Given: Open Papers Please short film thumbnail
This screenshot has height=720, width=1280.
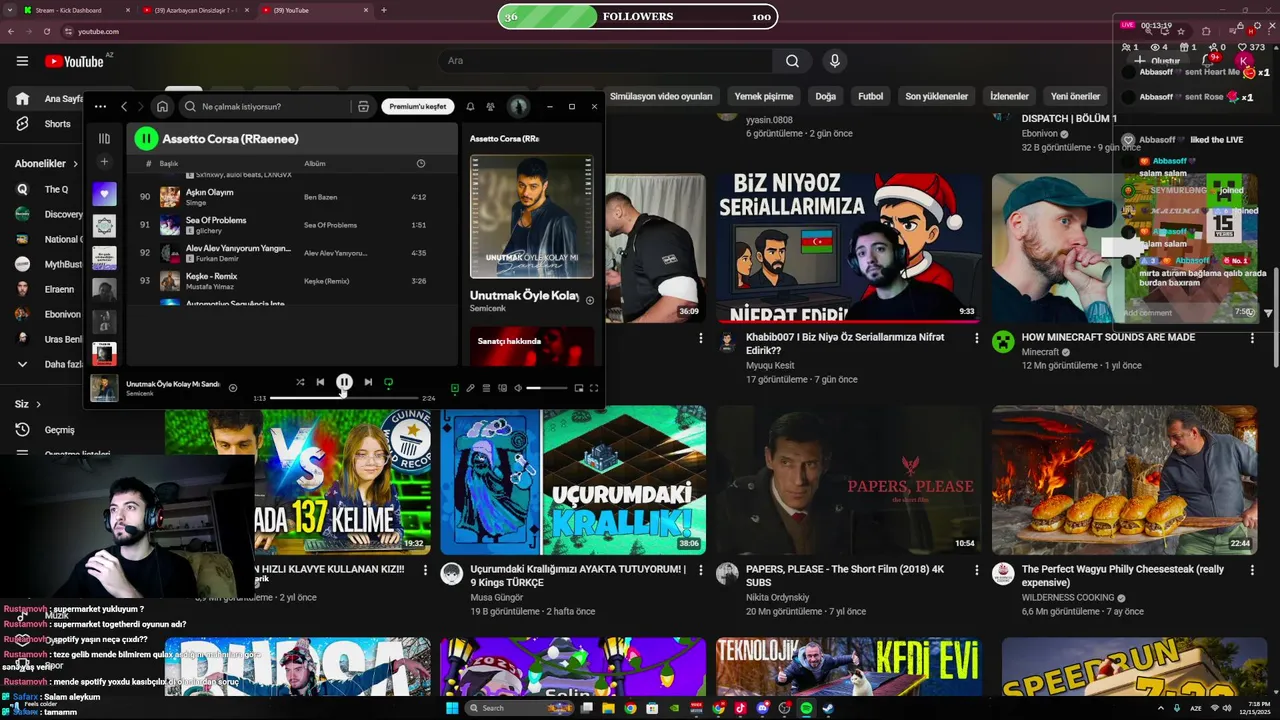Looking at the screenshot, I should (x=849, y=480).
